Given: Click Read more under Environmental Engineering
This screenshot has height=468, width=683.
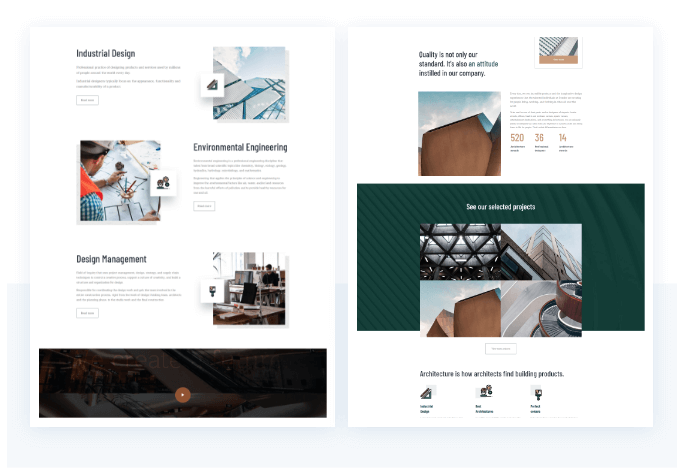Looking at the screenshot, I should click(204, 206).
